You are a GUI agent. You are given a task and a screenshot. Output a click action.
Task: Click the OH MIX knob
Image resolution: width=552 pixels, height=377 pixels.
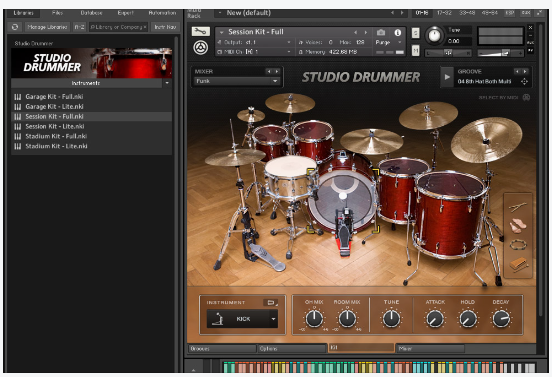coord(314,319)
